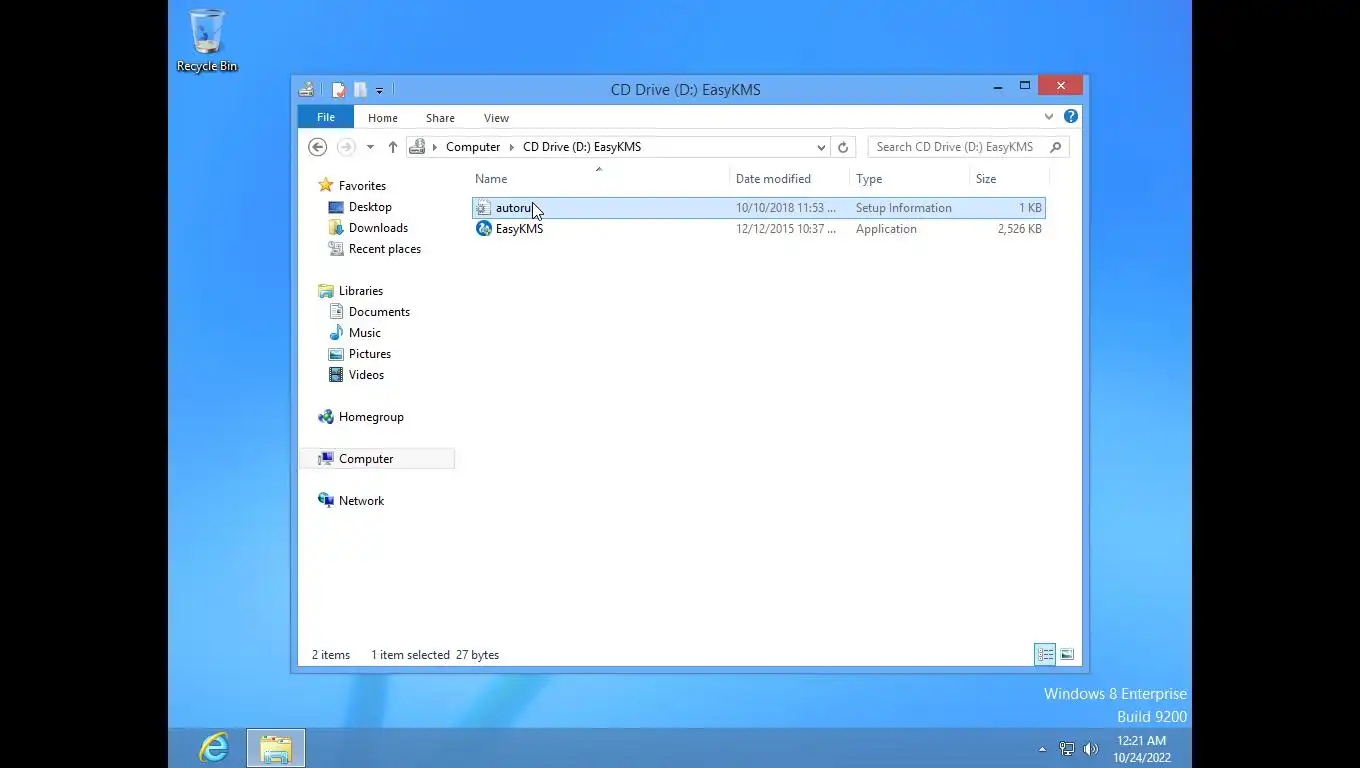Select Favorites in navigation pane
Viewport: 1360px width, 768px height.
pyautogui.click(x=362, y=186)
